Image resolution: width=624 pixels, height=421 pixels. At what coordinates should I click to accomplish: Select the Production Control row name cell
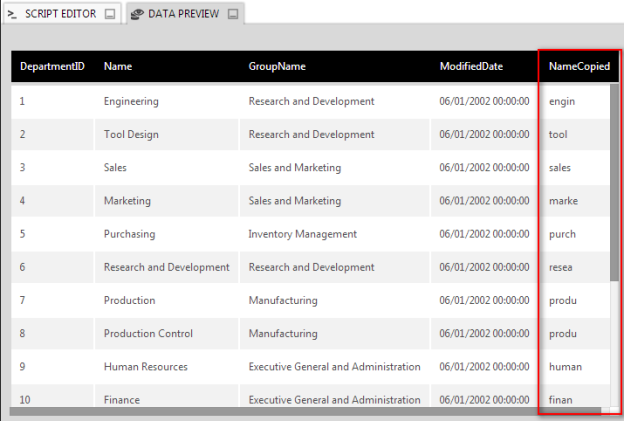148,333
